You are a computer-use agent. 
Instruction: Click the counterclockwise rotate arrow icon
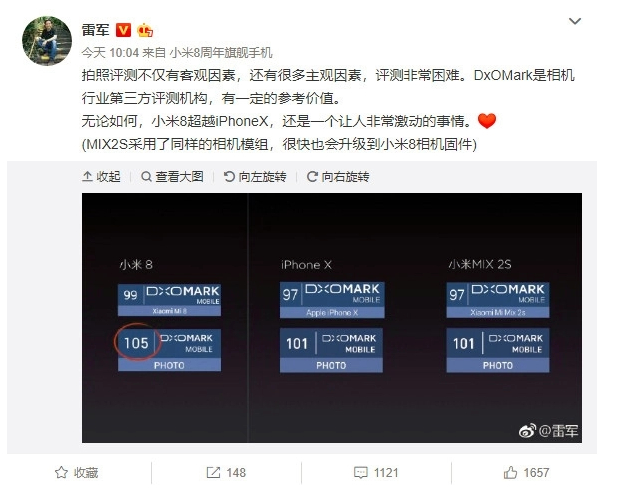point(229,177)
